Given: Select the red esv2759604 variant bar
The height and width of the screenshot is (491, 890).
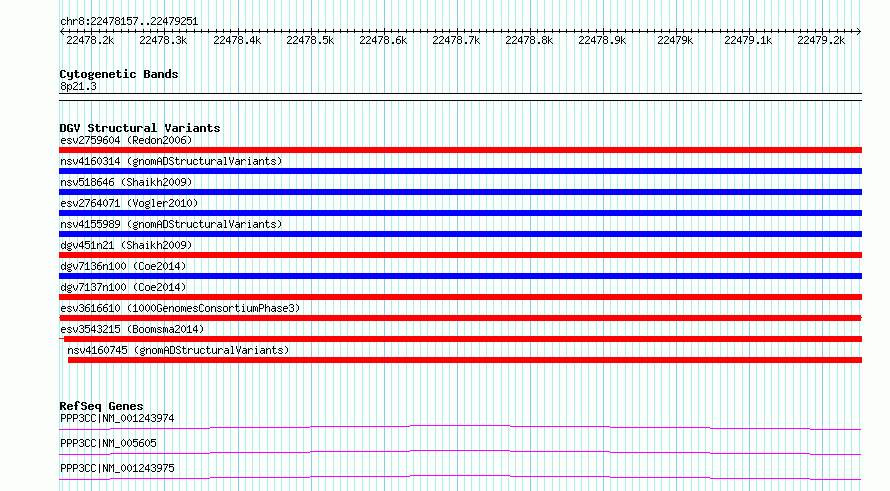Looking at the screenshot, I should [460, 150].
